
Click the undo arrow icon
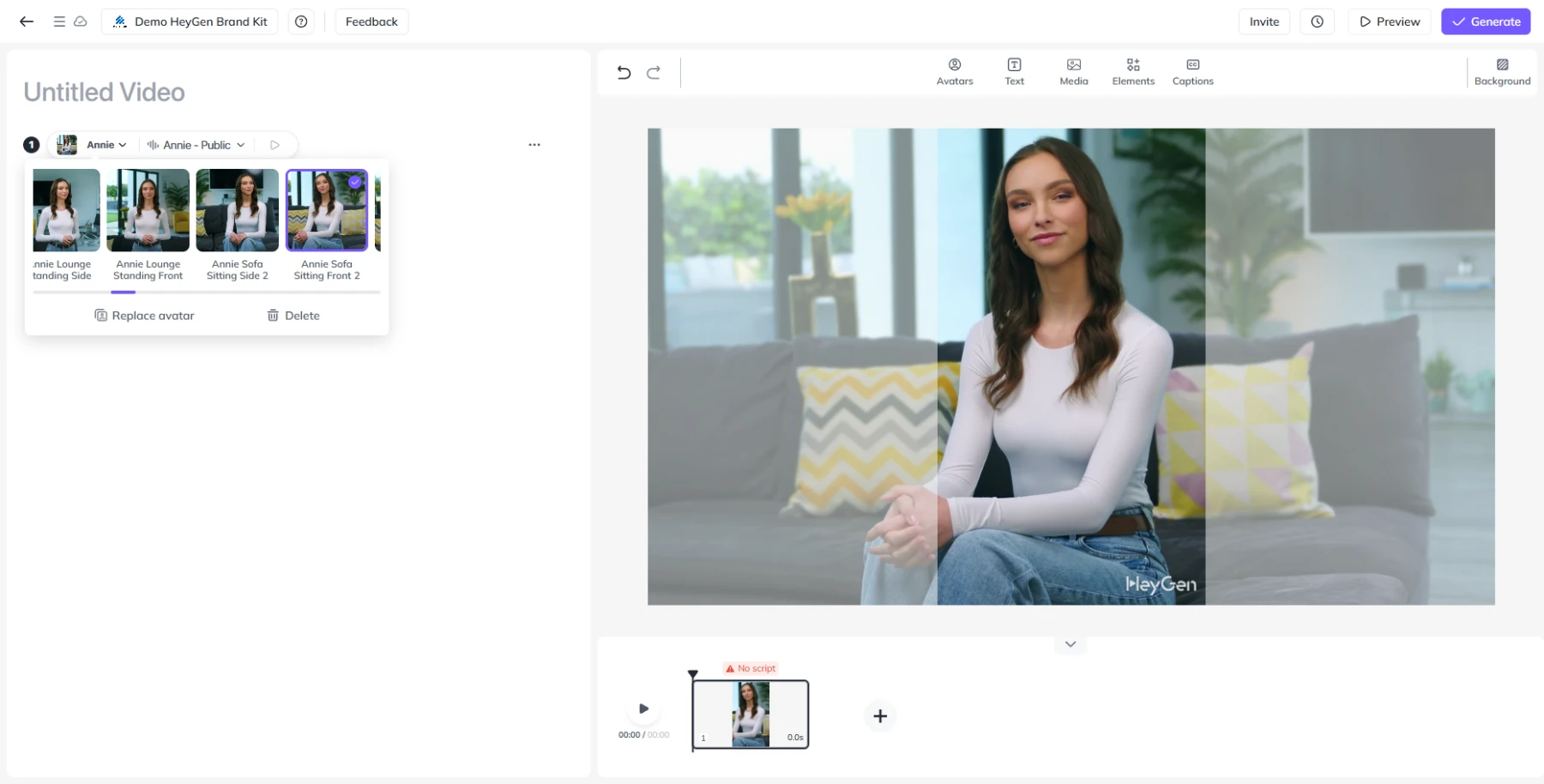(624, 73)
